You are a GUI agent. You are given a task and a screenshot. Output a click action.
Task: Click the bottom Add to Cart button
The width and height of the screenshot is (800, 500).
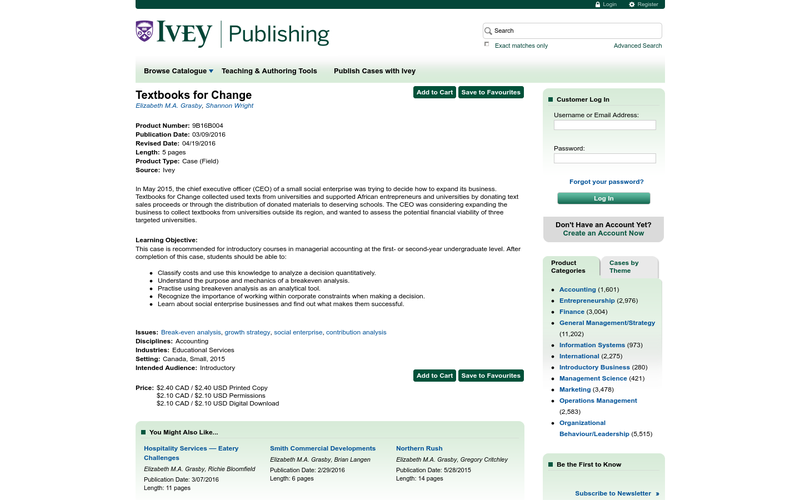pos(434,376)
